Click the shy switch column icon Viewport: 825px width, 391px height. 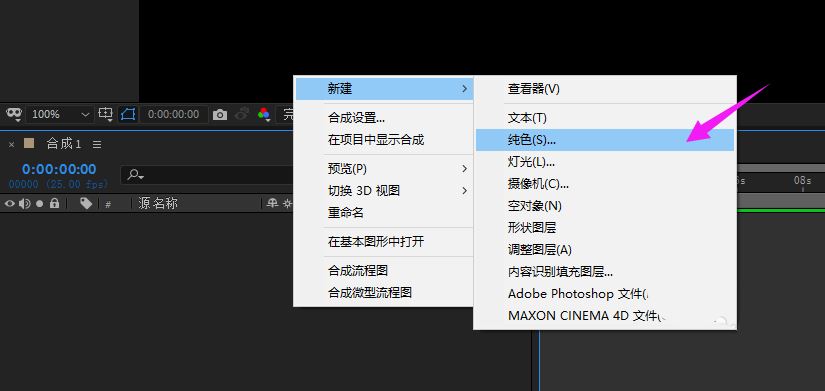(272, 203)
